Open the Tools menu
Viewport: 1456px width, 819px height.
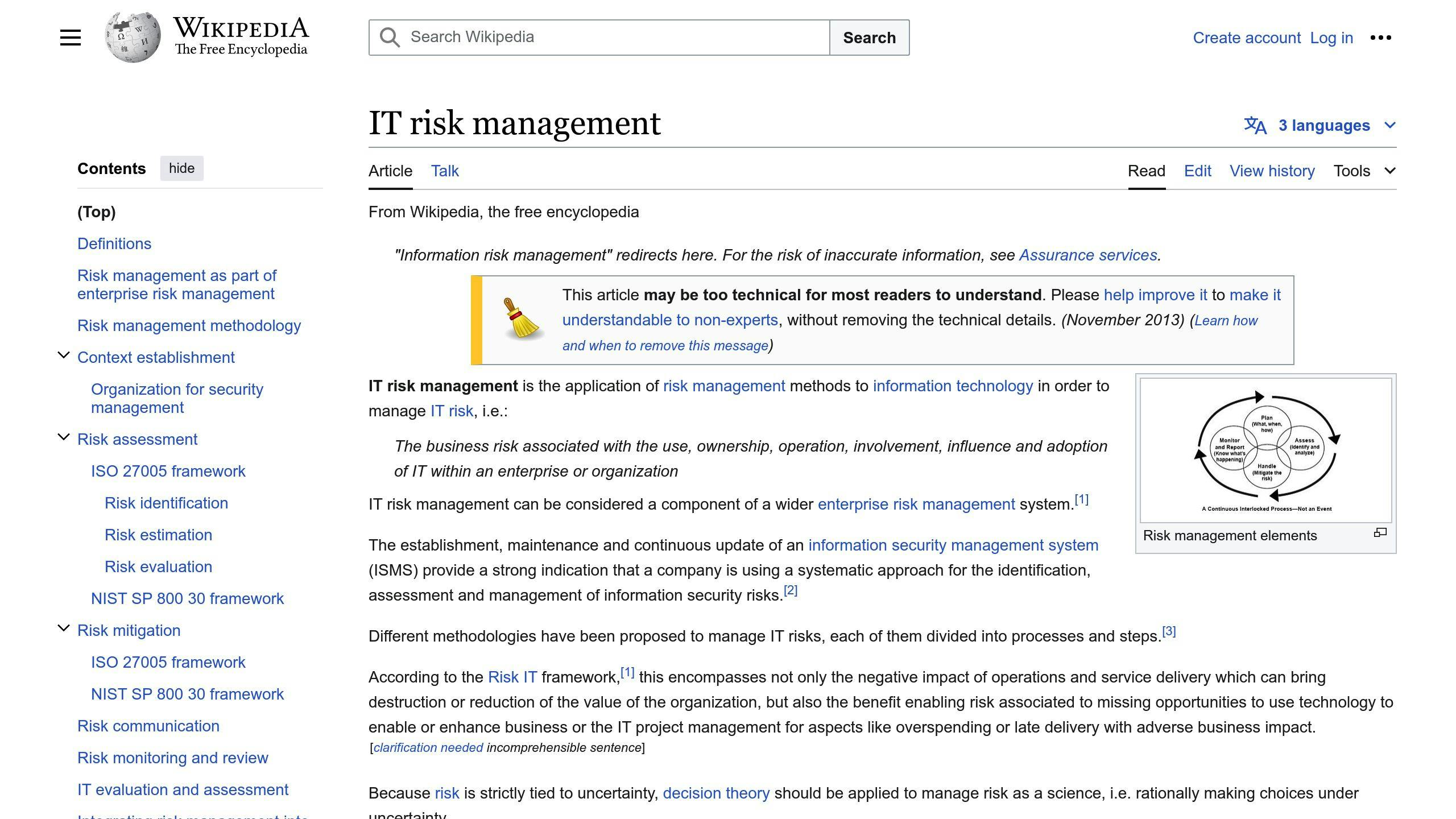coord(1352,171)
